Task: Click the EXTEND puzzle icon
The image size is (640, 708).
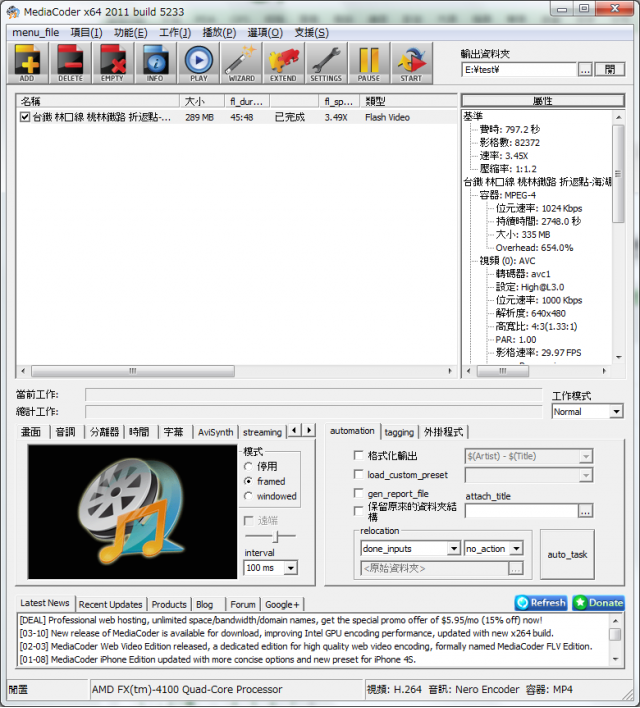Action: (283, 63)
